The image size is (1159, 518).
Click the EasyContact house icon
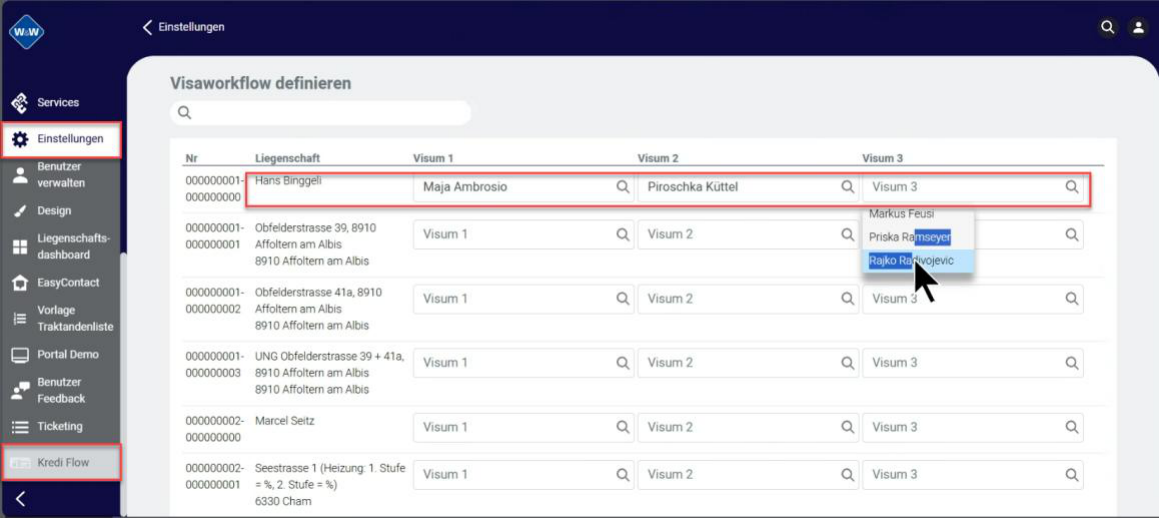pyautogui.click(x=20, y=283)
